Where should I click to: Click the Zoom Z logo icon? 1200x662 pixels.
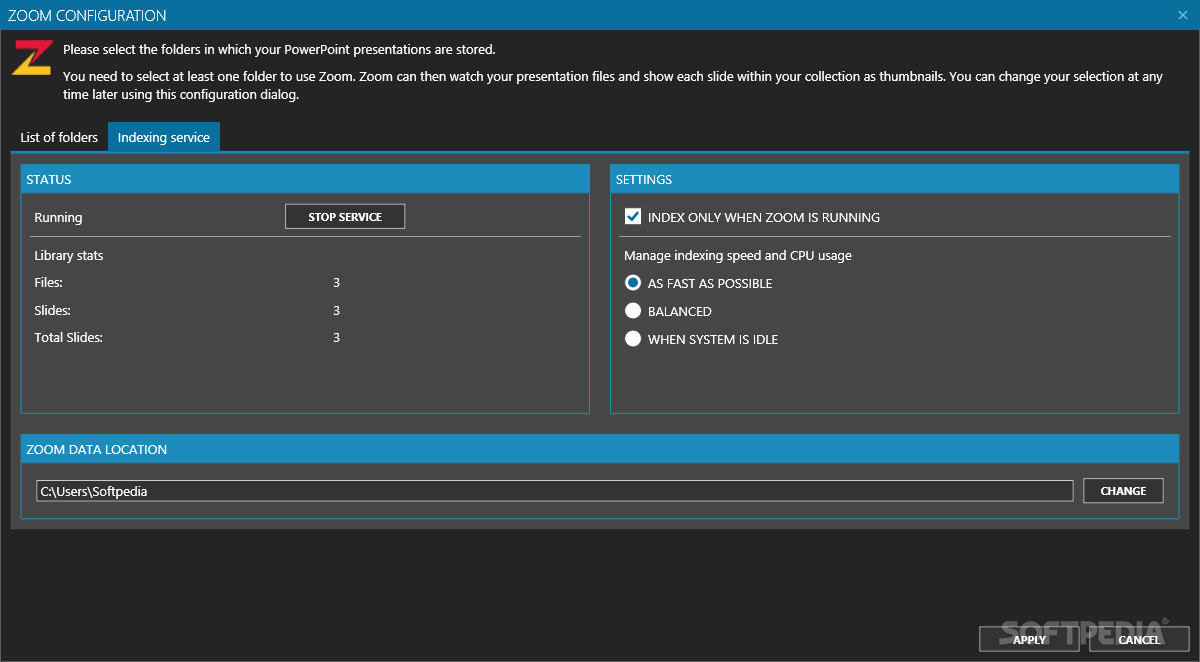[x=33, y=58]
